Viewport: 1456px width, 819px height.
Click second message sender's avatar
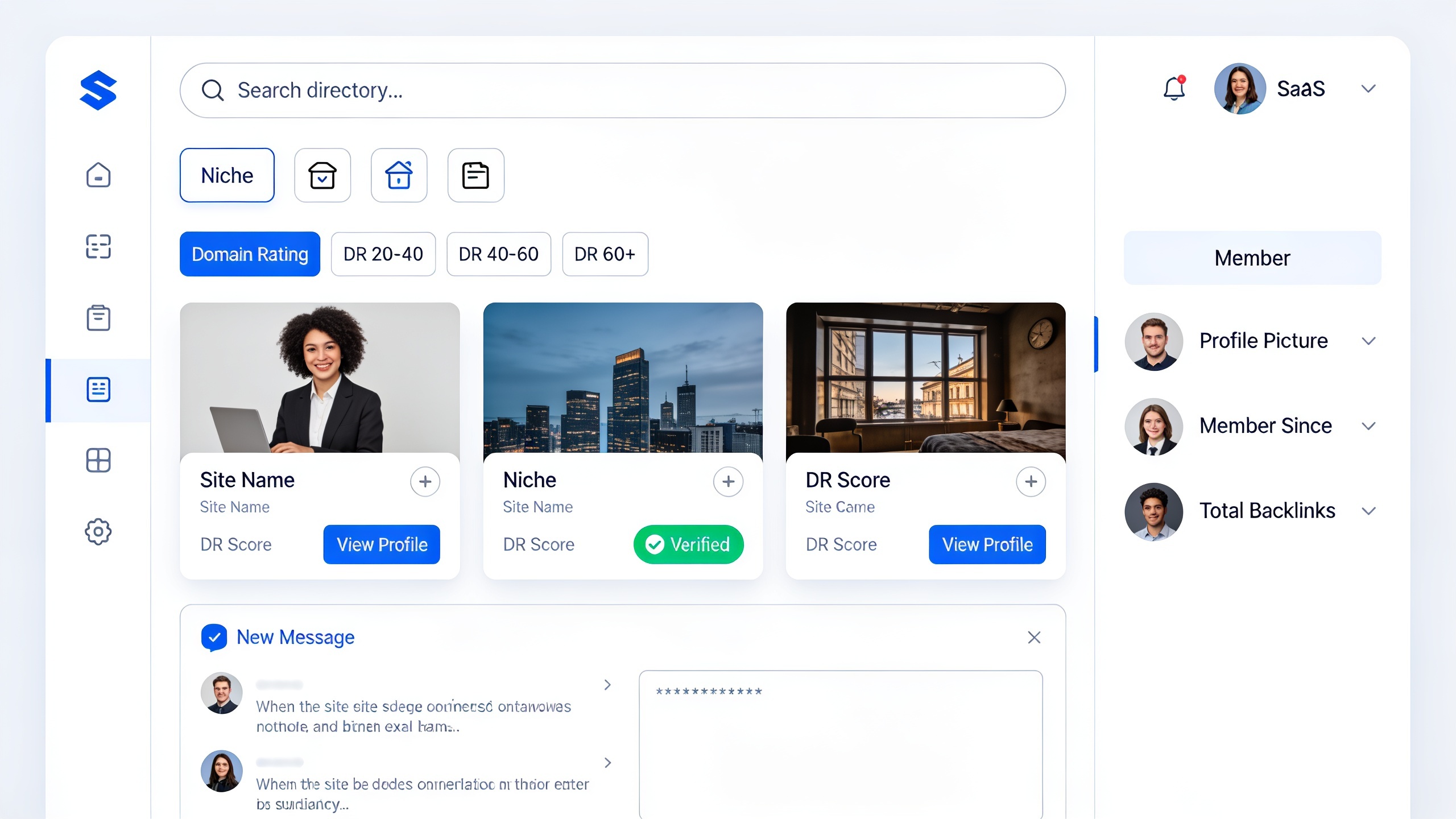click(x=222, y=771)
